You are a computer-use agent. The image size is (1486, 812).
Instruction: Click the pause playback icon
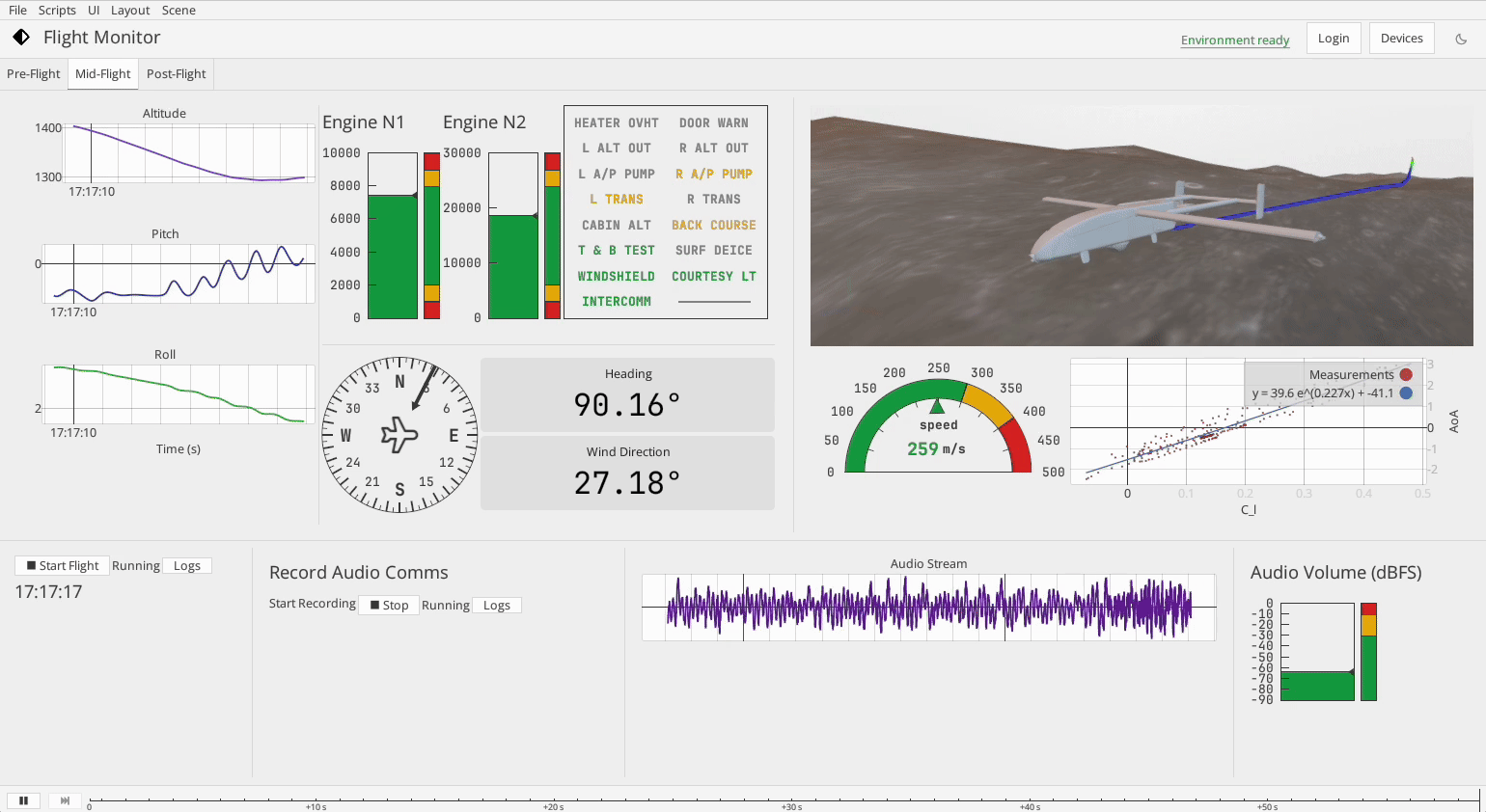point(23,800)
